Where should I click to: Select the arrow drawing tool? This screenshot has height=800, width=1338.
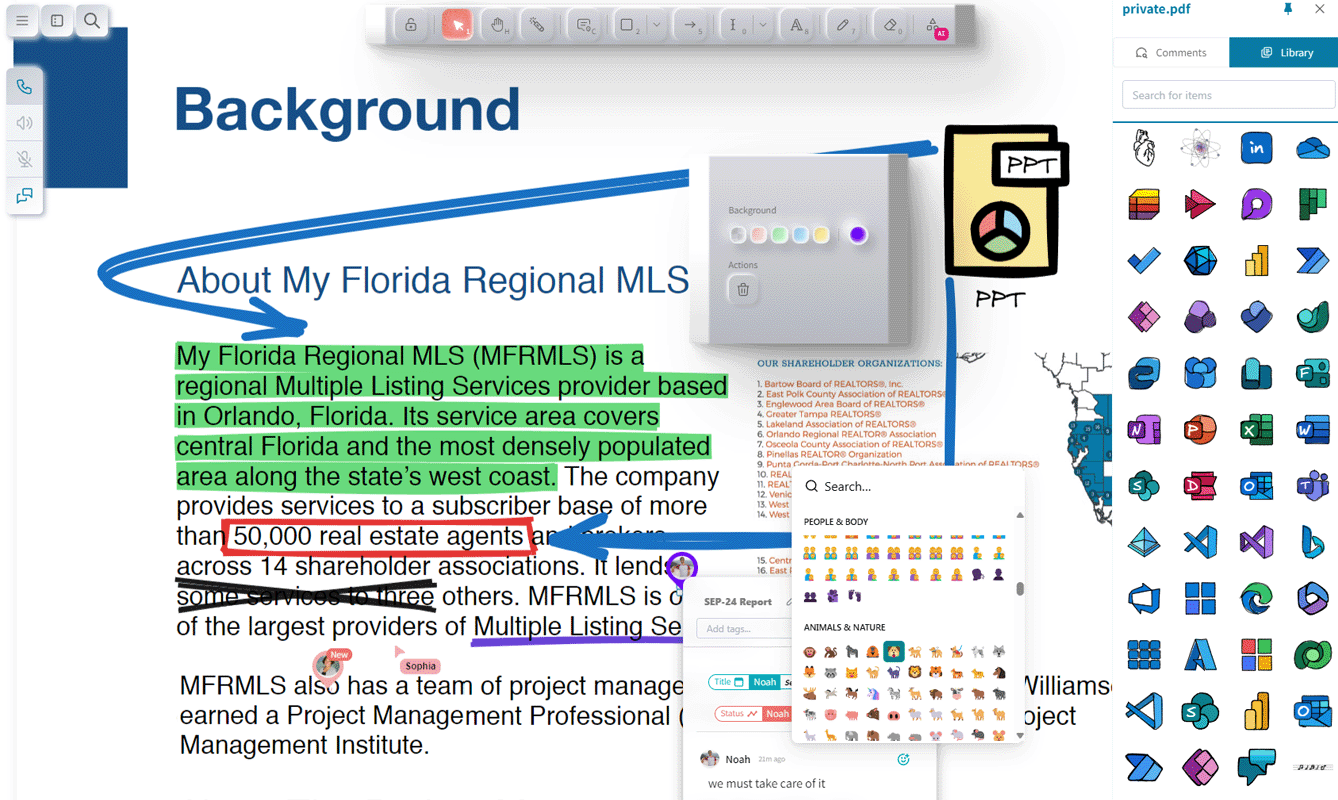pos(692,25)
